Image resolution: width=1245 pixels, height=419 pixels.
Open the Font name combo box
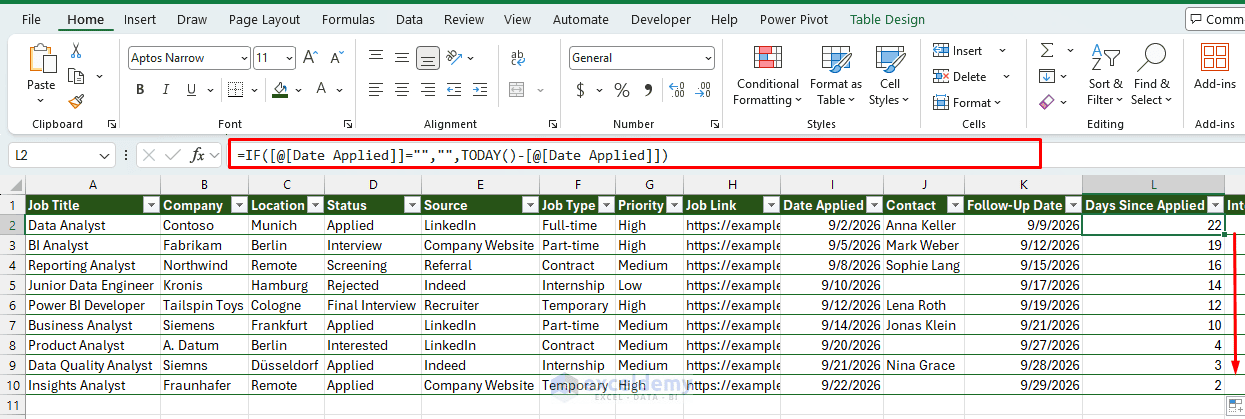tap(188, 58)
